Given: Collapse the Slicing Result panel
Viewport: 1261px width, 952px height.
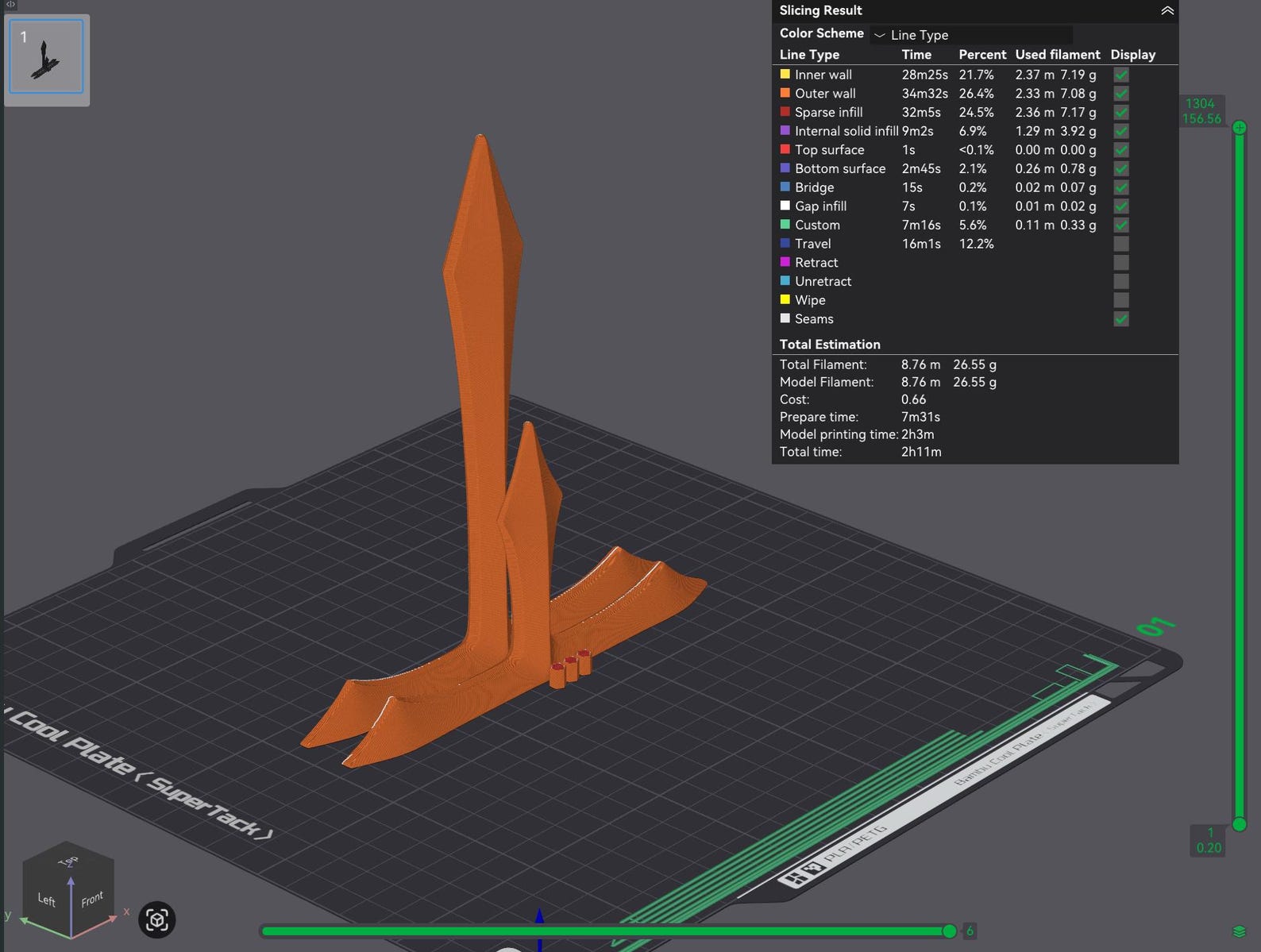Looking at the screenshot, I should tap(1167, 10).
